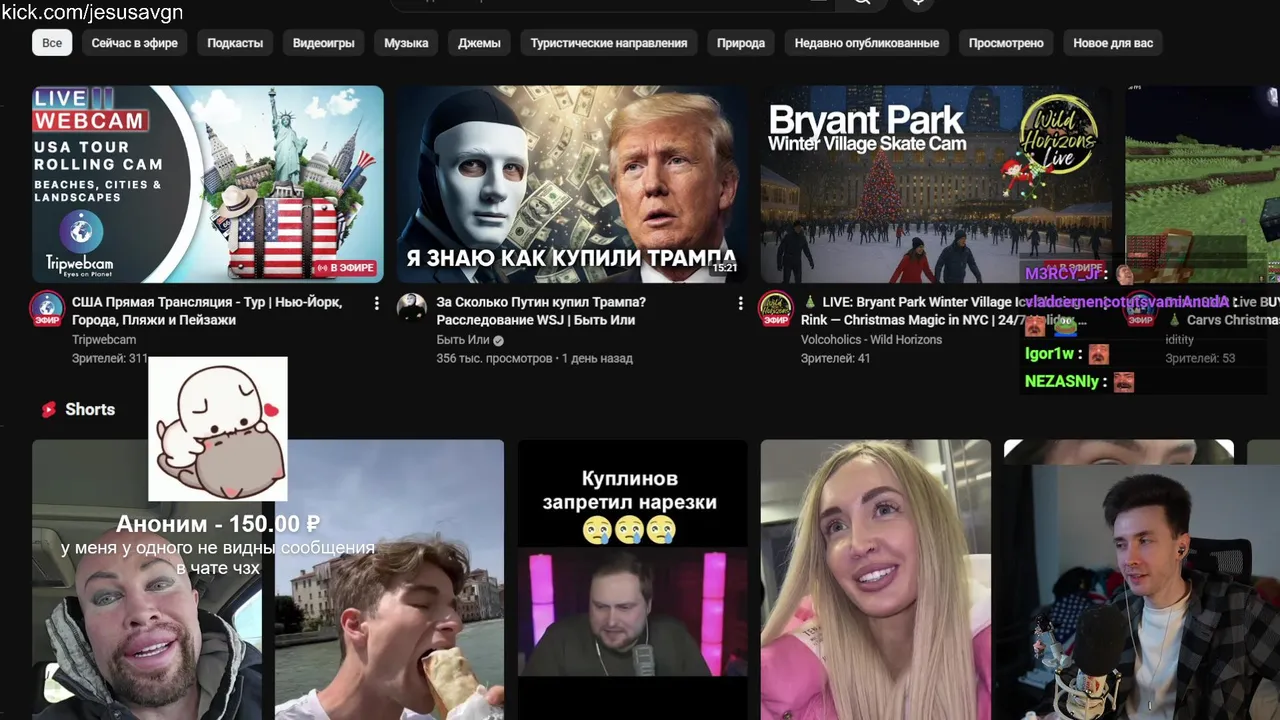Pick the "Природа" chip

pyautogui.click(x=741, y=43)
